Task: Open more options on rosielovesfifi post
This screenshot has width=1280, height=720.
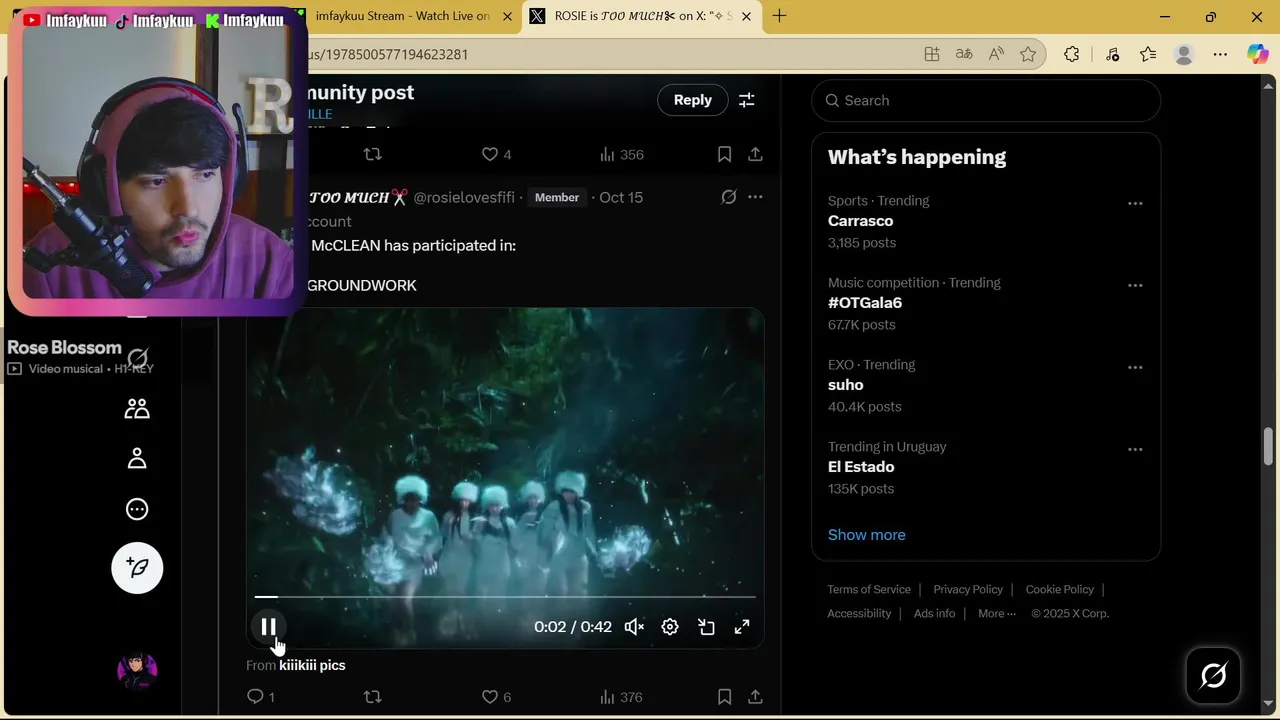Action: [755, 197]
